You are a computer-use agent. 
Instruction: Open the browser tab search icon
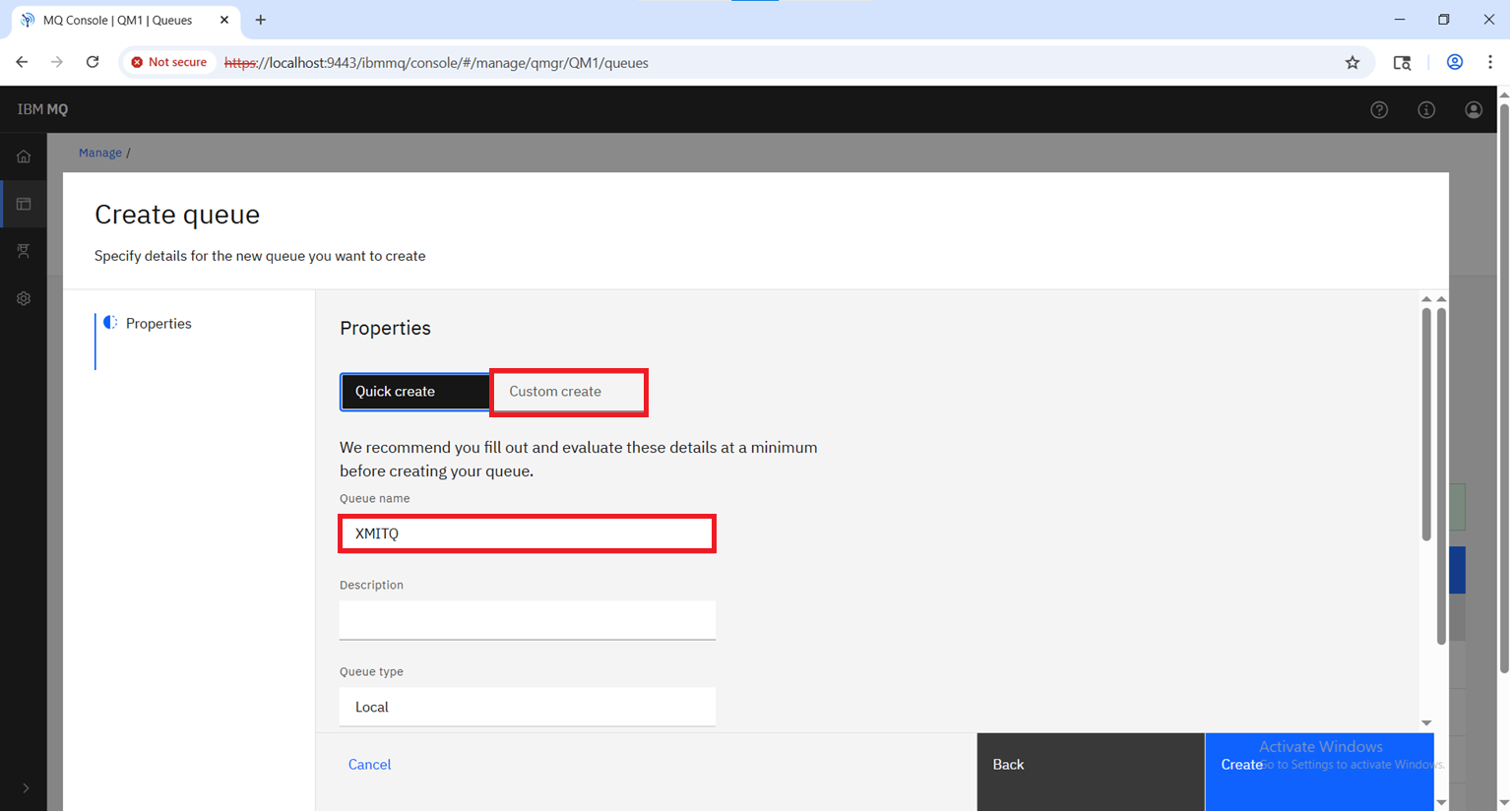[x=1403, y=63]
